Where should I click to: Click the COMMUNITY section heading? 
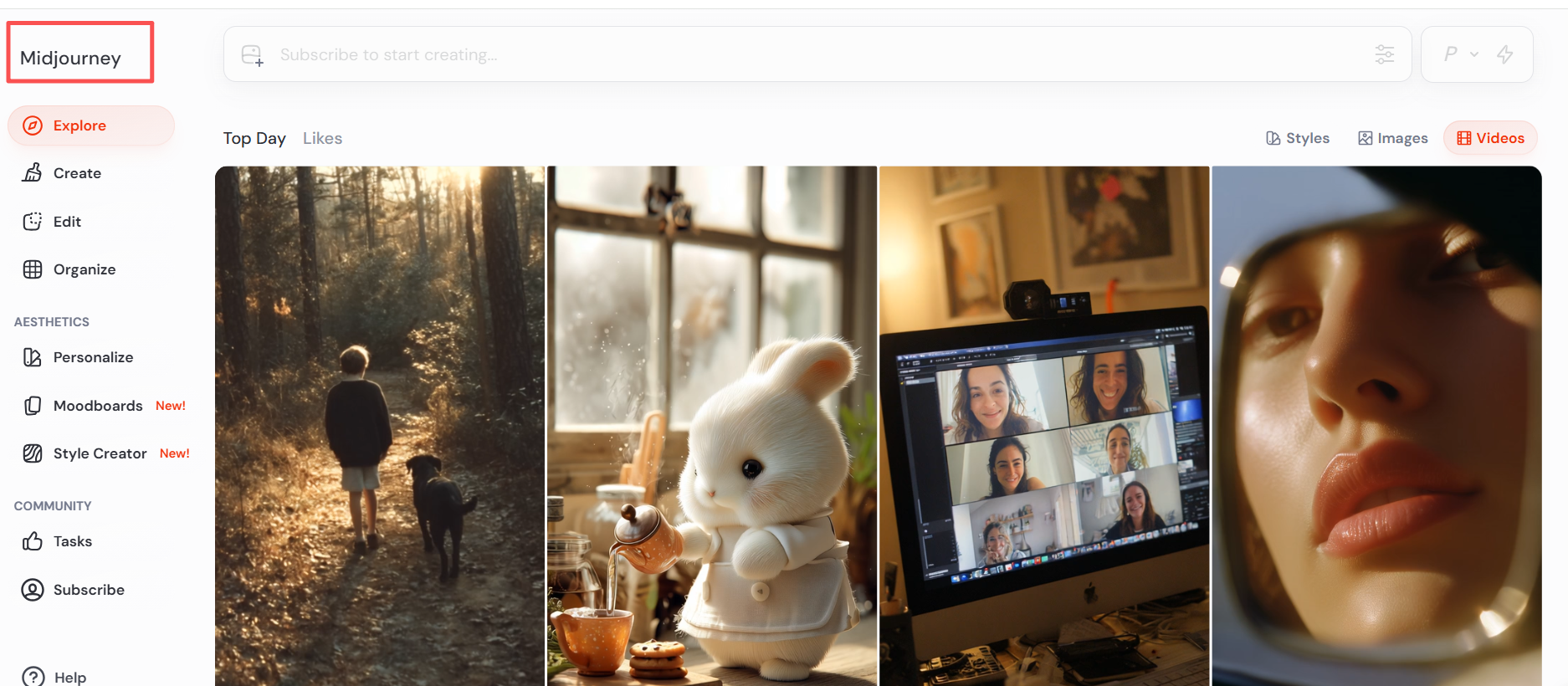click(53, 506)
